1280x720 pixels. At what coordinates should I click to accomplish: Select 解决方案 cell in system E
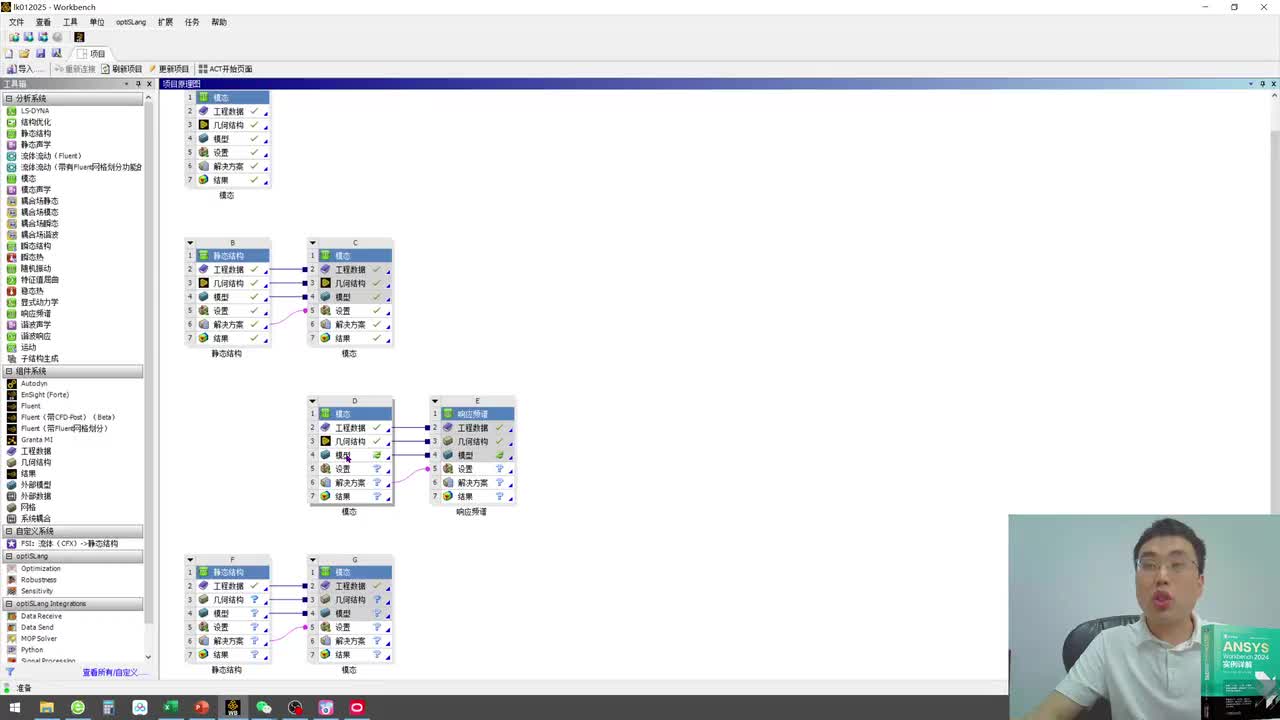pyautogui.click(x=478, y=483)
